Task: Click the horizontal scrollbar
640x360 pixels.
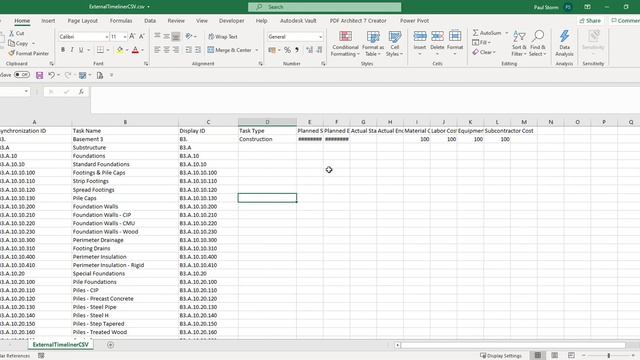Action: [513, 345]
